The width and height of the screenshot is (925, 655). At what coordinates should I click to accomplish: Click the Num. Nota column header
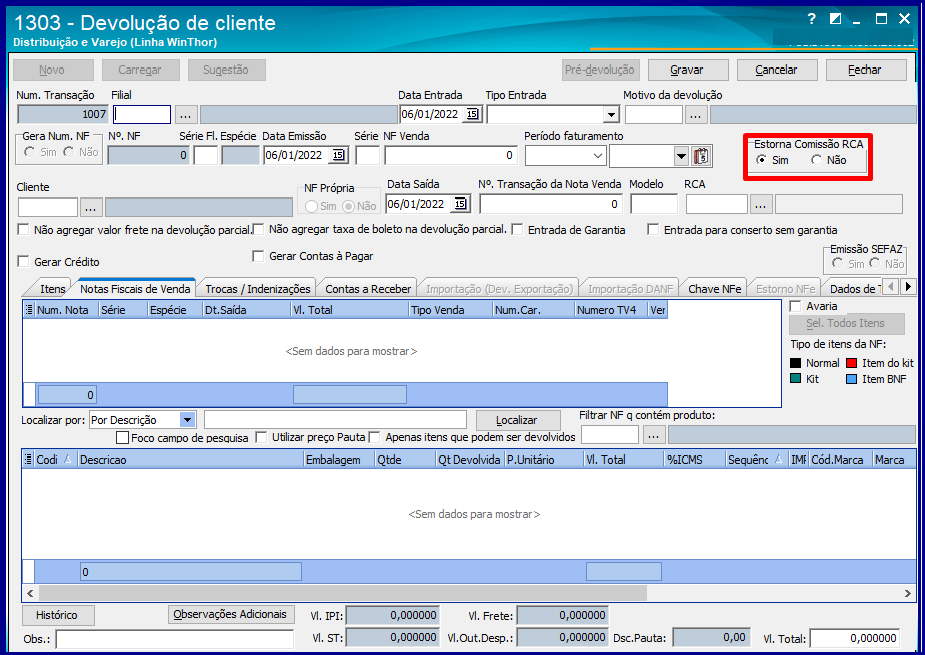[x=66, y=310]
